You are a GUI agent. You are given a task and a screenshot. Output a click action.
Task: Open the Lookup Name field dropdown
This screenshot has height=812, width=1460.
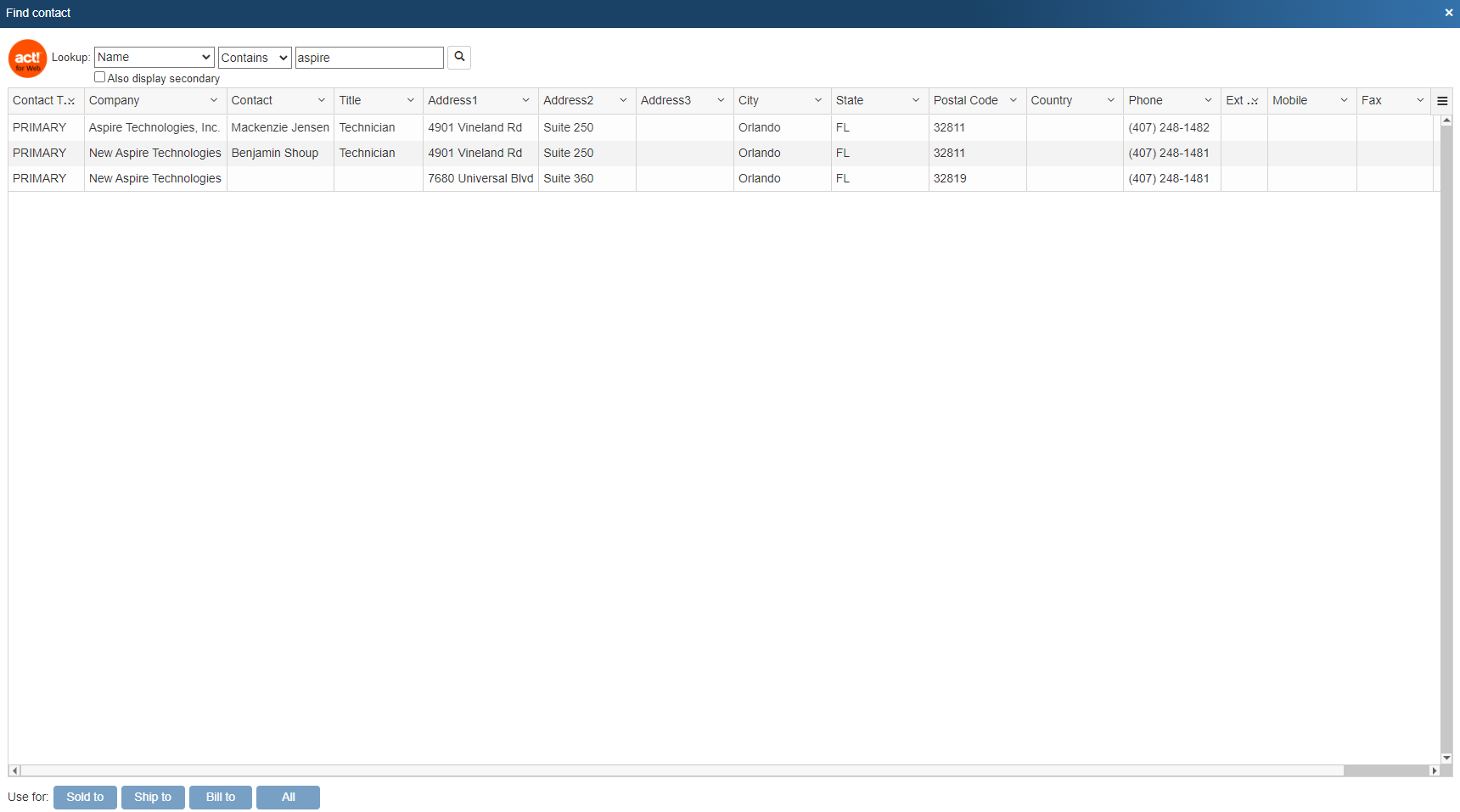click(154, 57)
